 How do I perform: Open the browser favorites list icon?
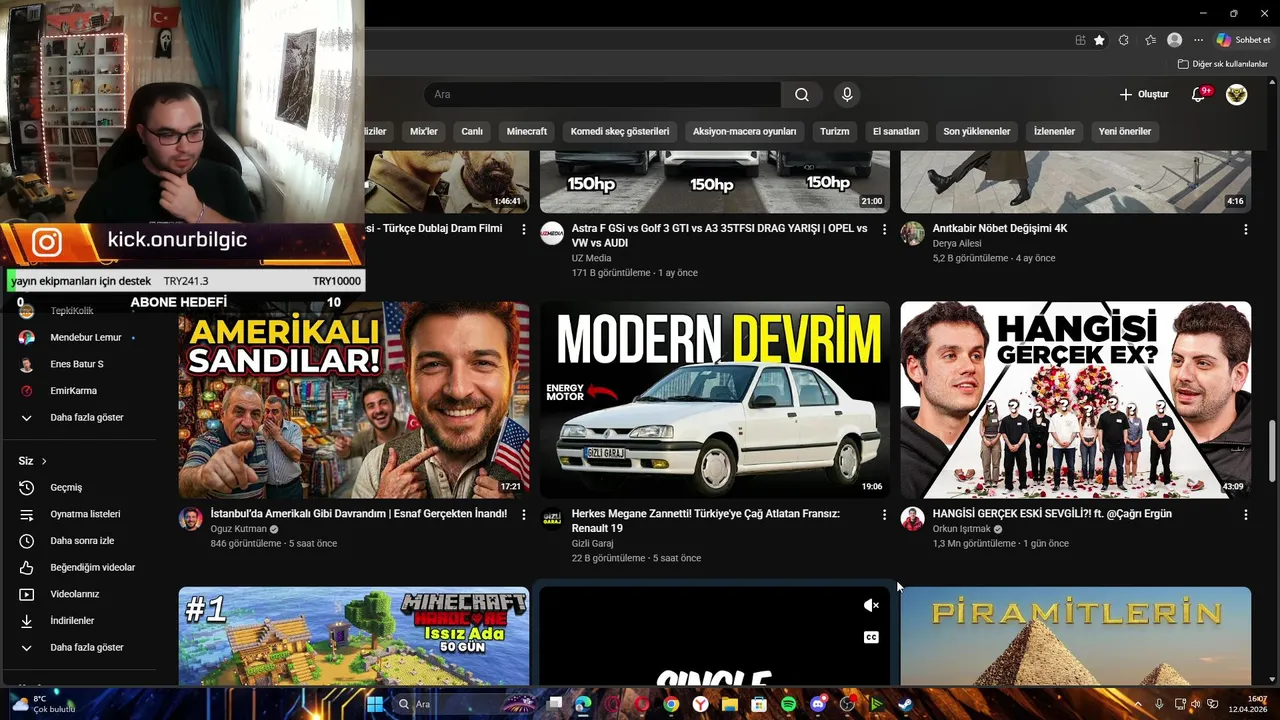point(1150,40)
